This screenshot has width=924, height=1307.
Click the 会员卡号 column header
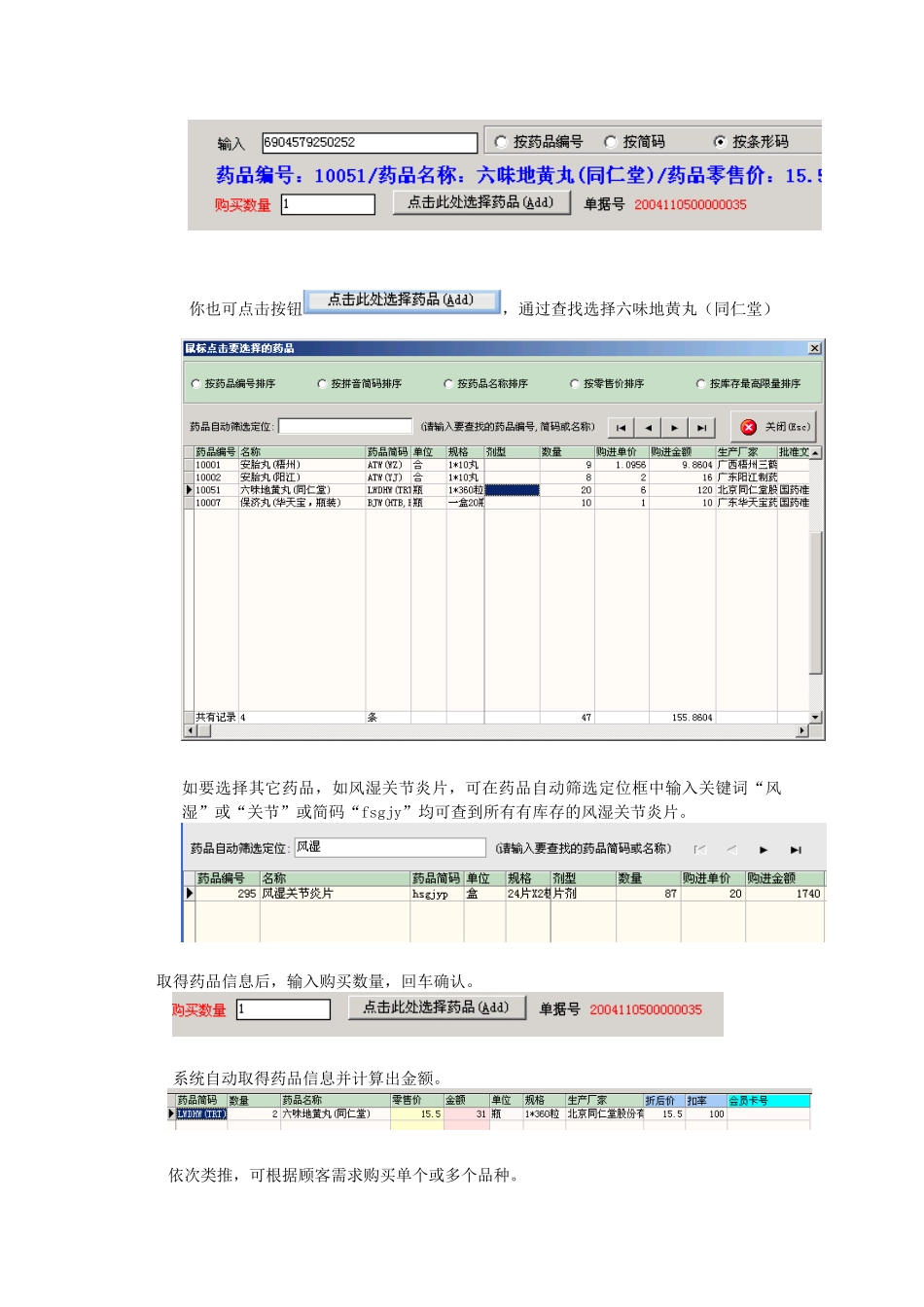tap(768, 1101)
